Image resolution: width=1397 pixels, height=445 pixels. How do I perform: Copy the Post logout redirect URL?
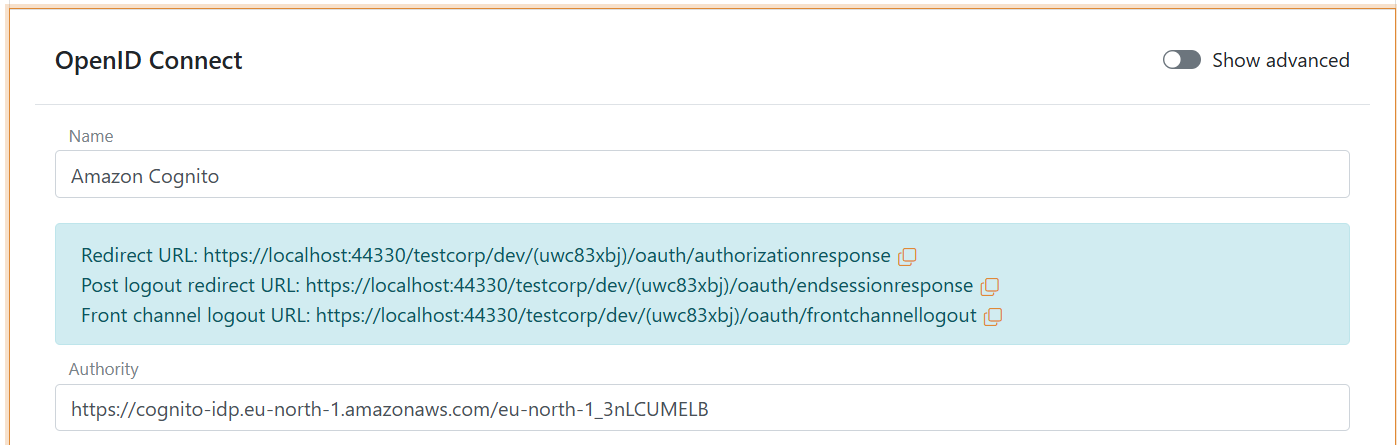click(x=989, y=286)
